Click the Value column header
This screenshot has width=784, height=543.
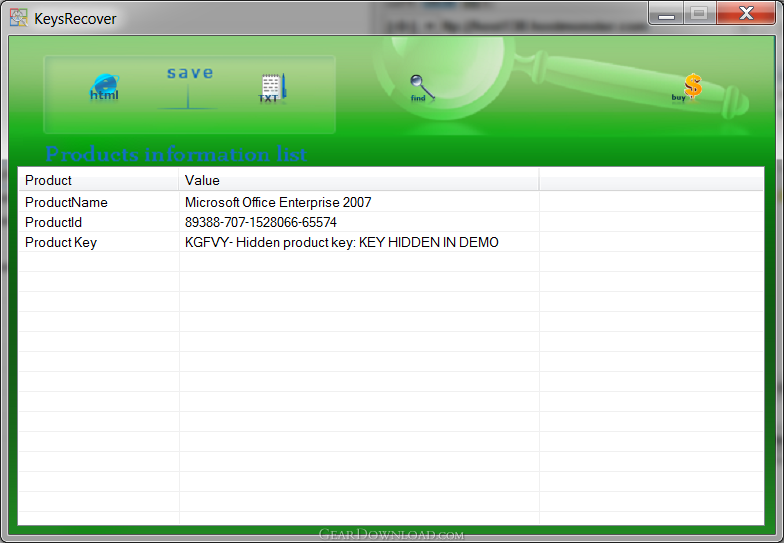click(358, 180)
